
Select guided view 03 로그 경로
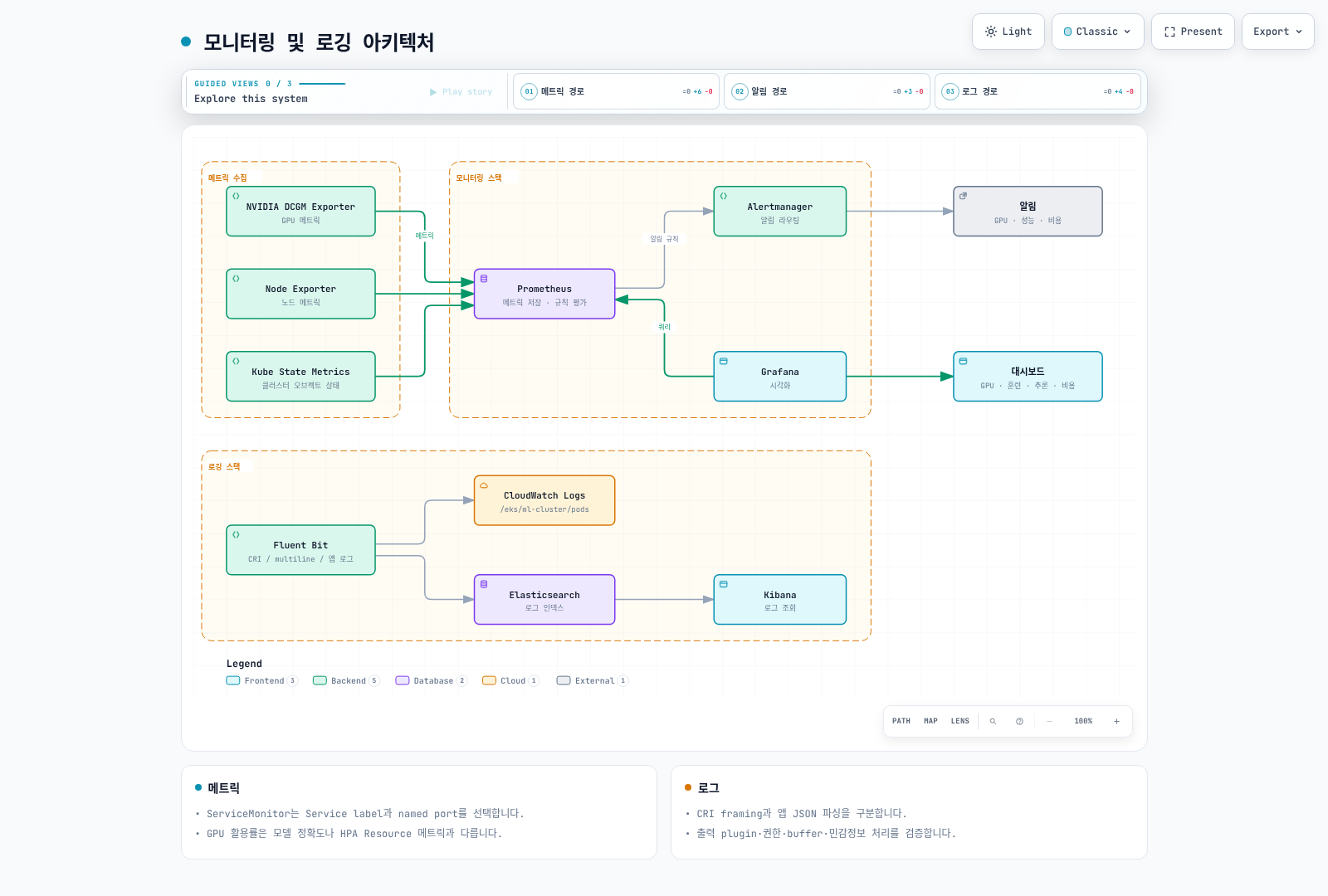1037,91
